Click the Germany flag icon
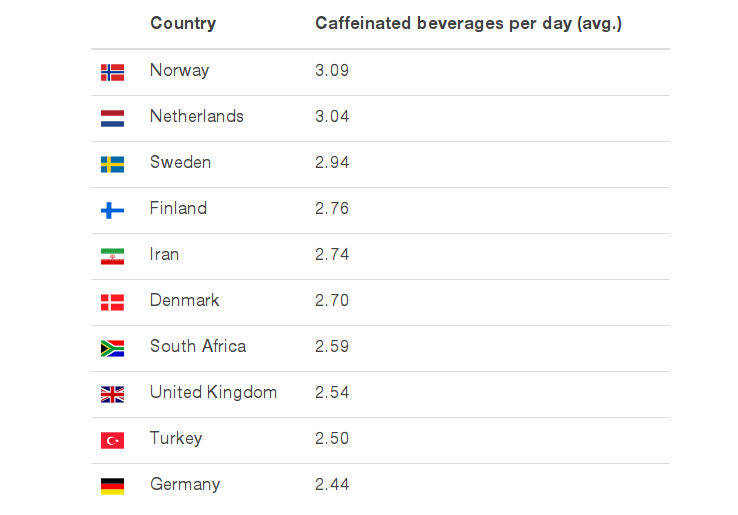This screenshot has width=738, height=515. 112,486
